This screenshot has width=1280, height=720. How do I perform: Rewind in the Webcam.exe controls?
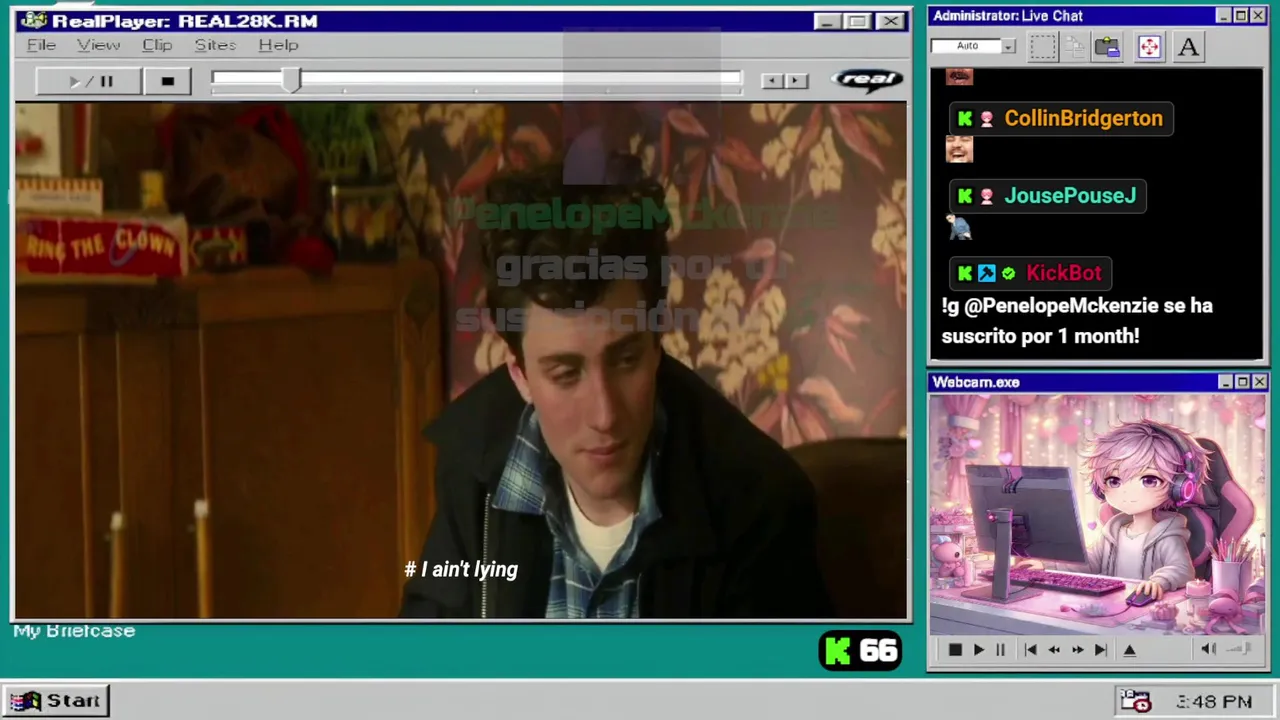coord(1054,650)
